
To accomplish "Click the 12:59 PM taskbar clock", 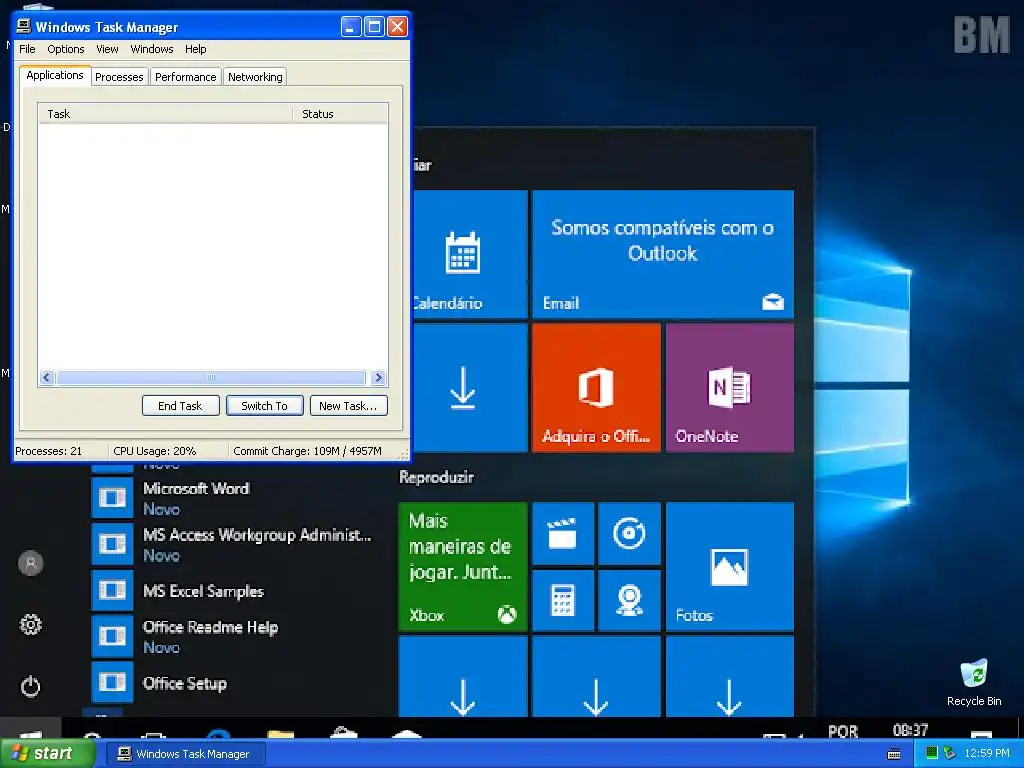I will (x=987, y=753).
